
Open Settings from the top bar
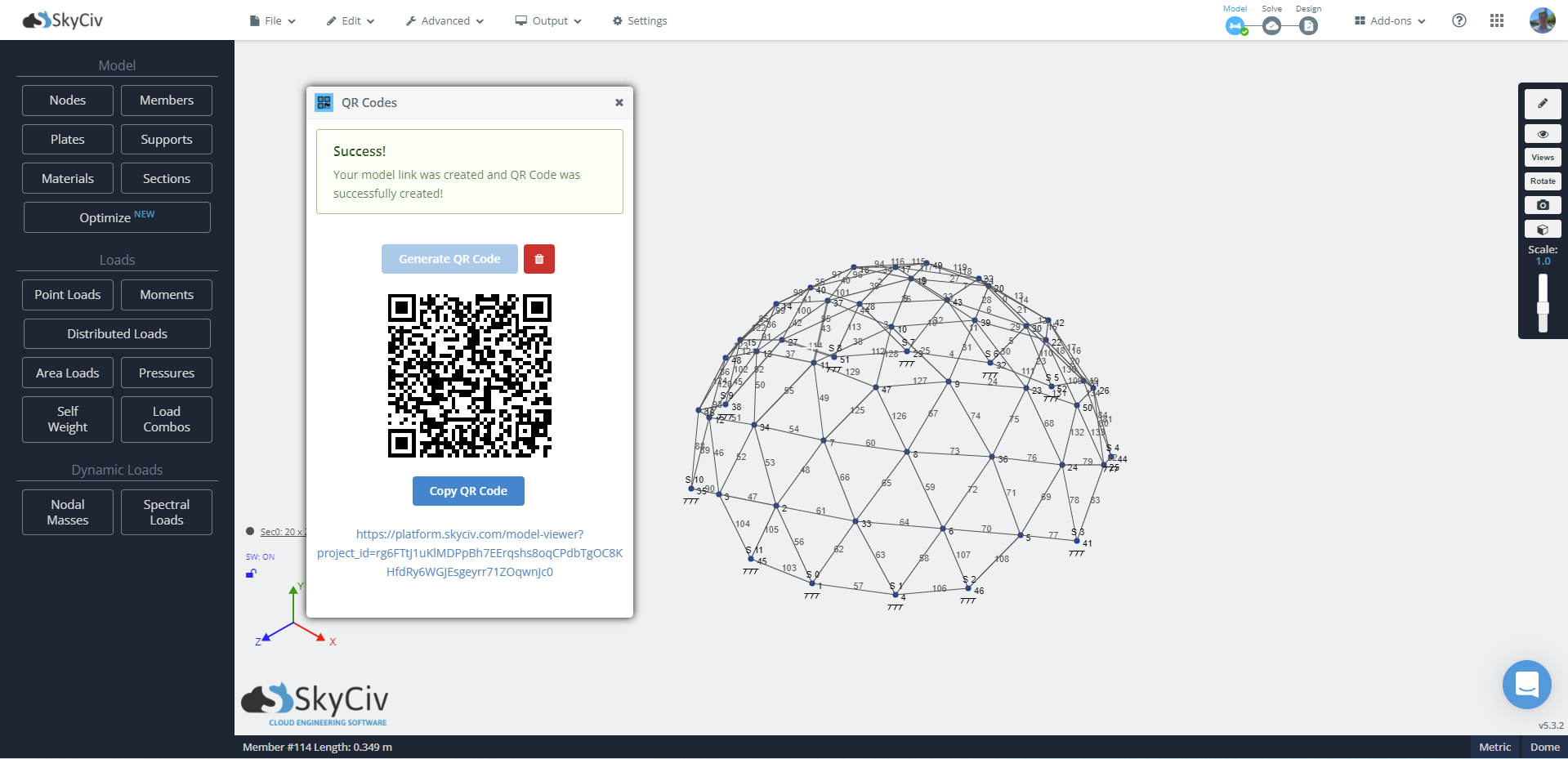[x=640, y=20]
